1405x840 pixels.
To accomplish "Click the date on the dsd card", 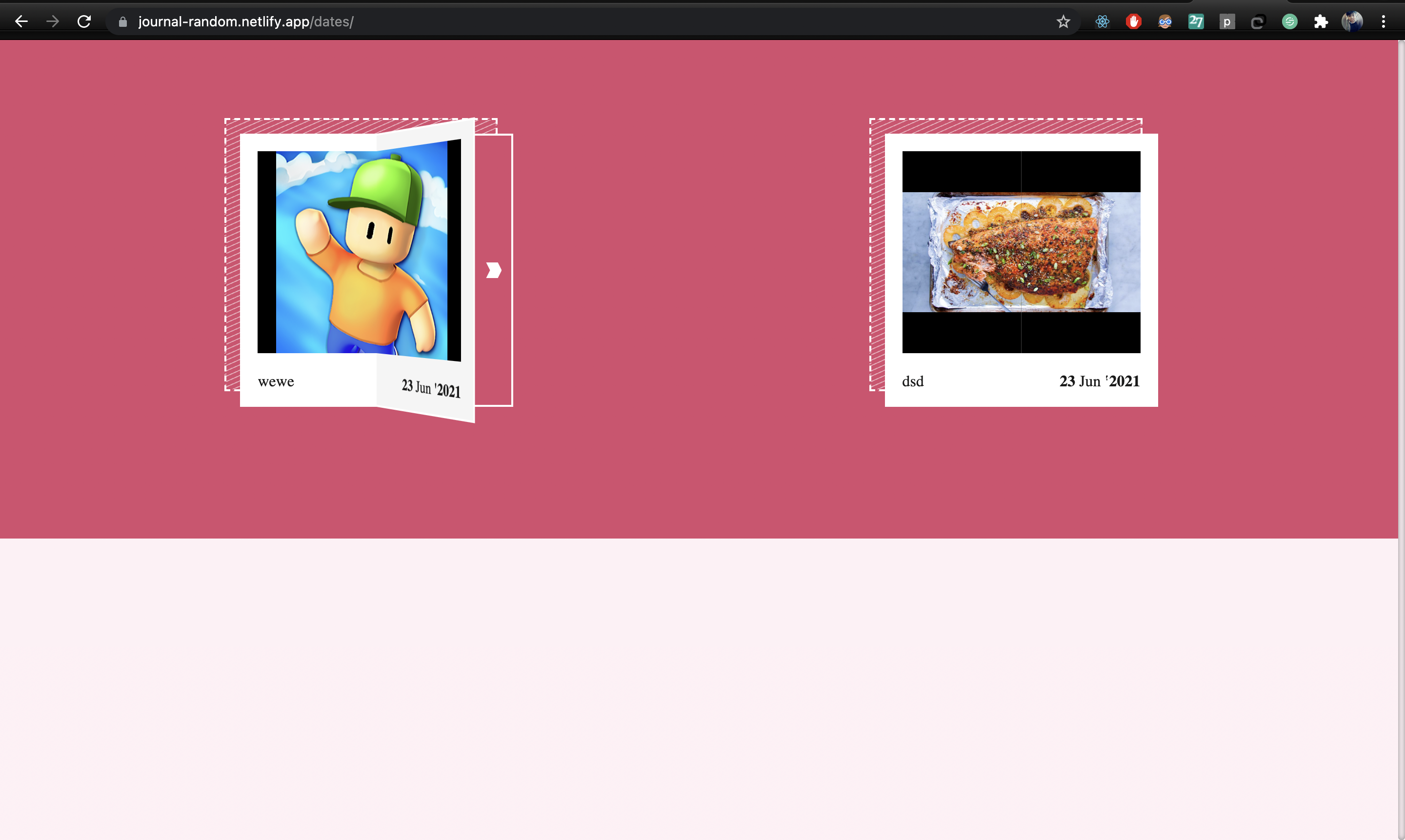I will pos(1099,381).
